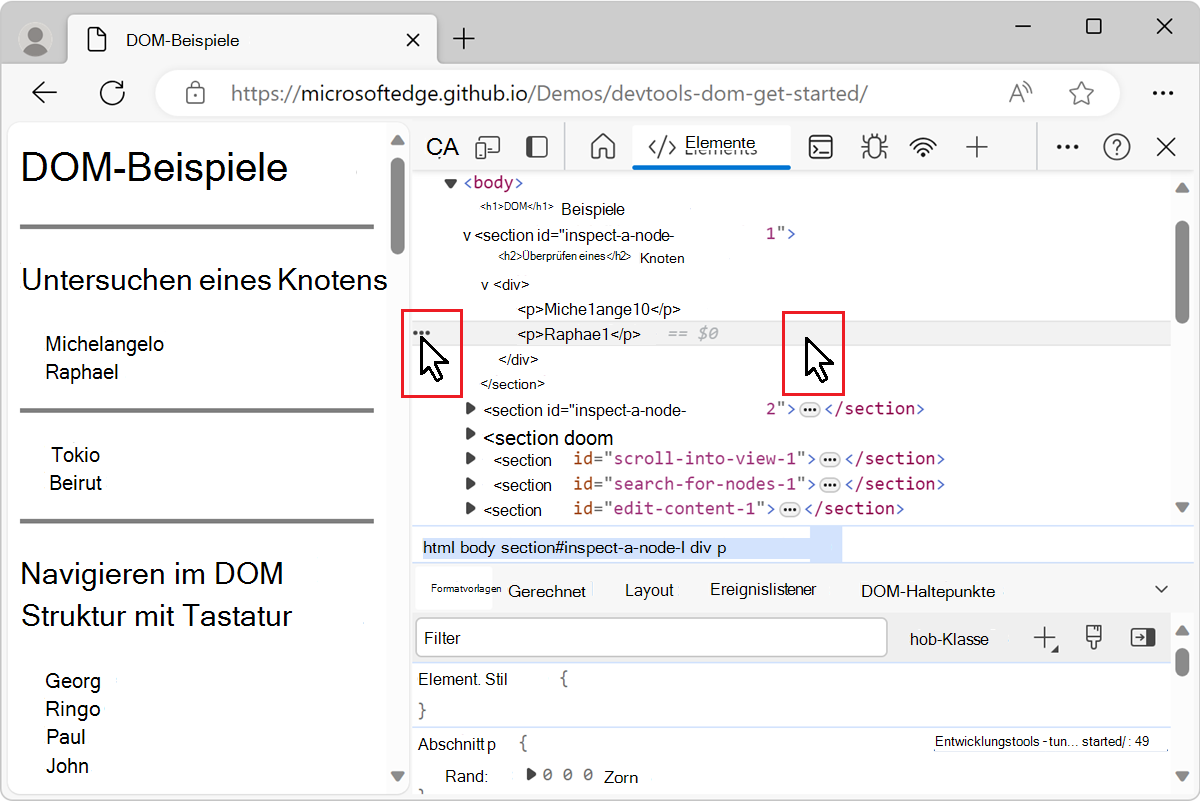Viewport: 1200px width, 801px height.
Task: Add a new style rule with plus icon
Action: pyautogui.click(x=1044, y=637)
